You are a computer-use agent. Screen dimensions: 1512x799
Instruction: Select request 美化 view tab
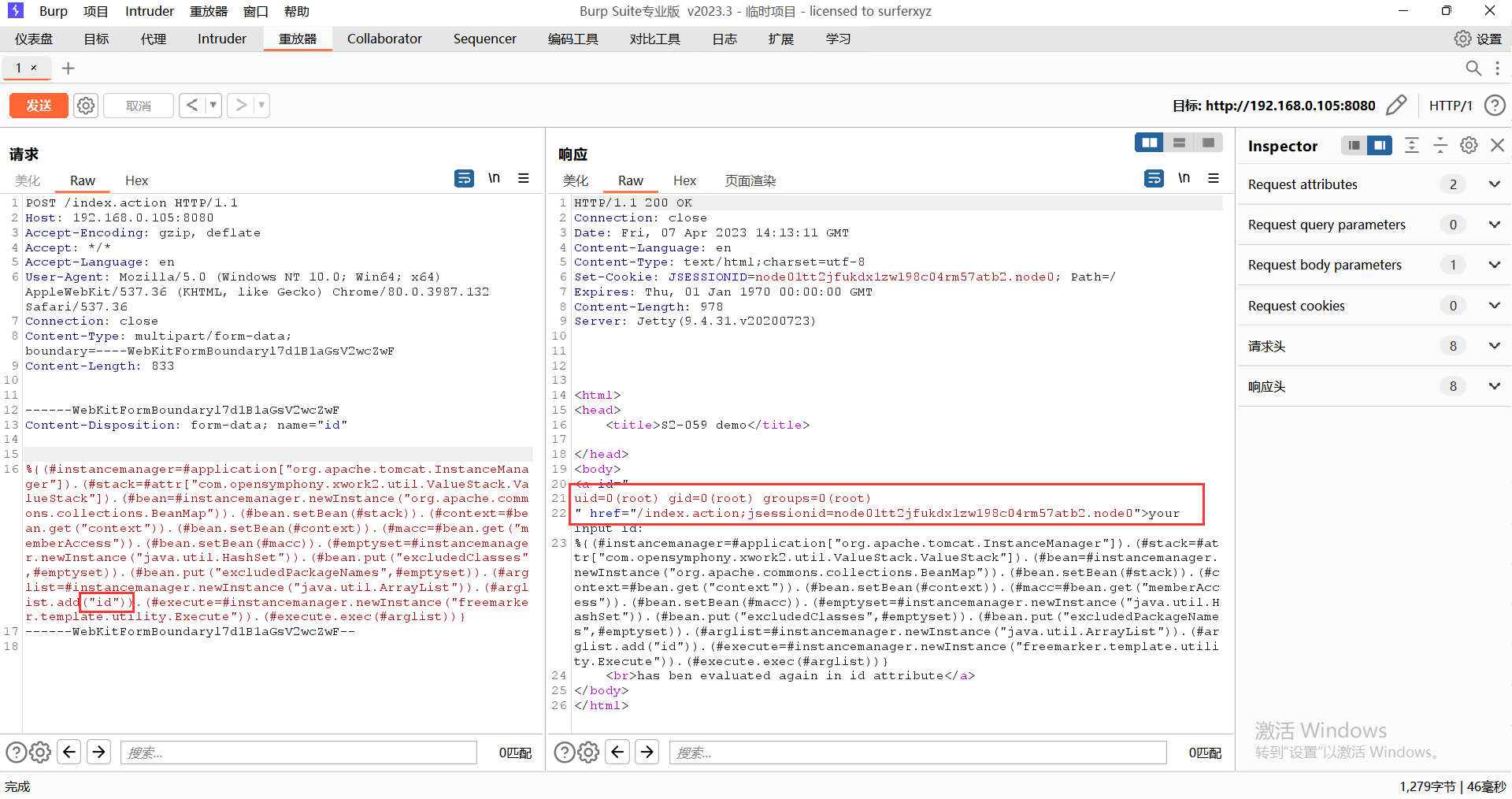pyautogui.click(x=28, y=180)
